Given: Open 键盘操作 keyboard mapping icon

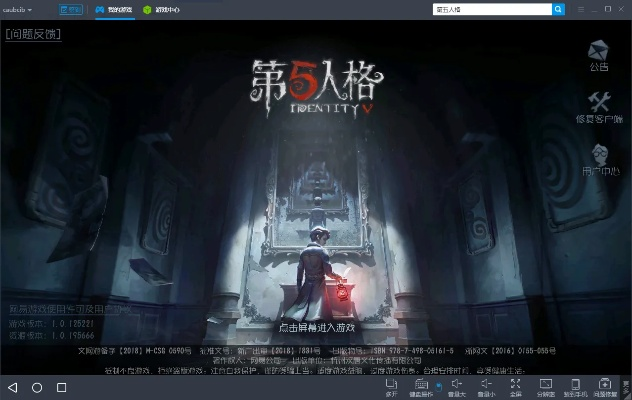Looking at the screenshot, I should coord(421,388).
